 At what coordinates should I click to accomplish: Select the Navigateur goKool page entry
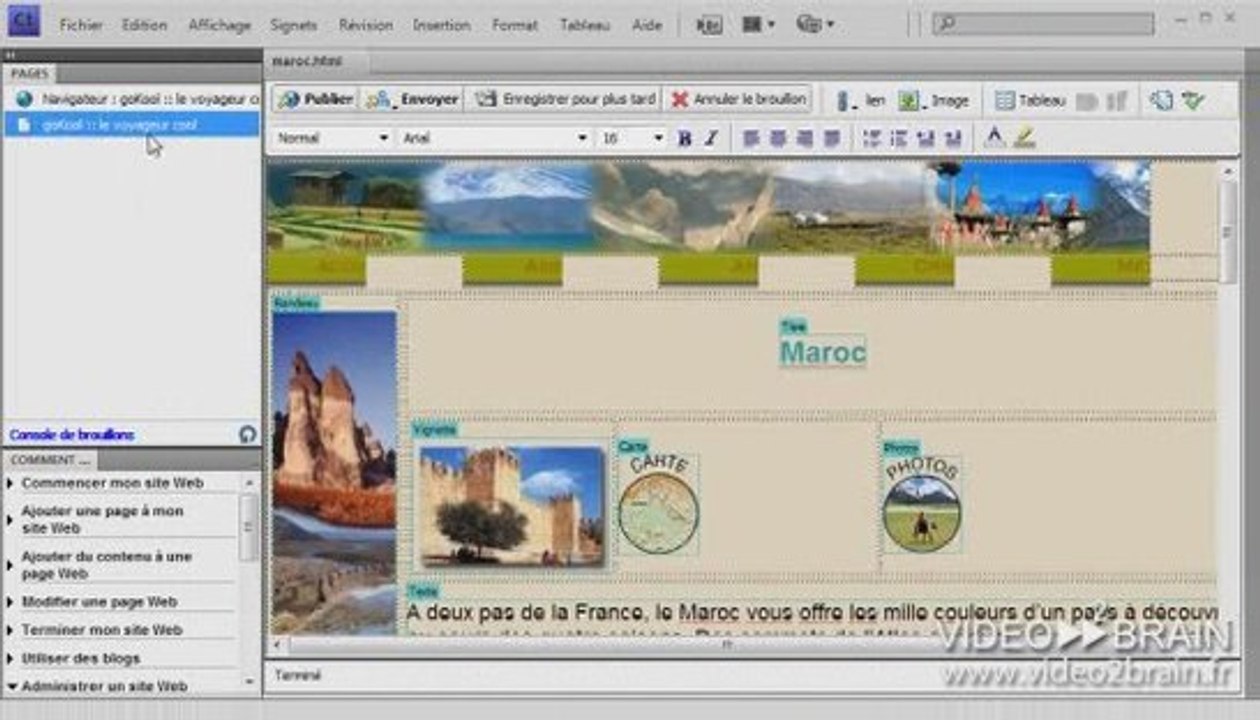pyautogui.click(x=131, y=99)
